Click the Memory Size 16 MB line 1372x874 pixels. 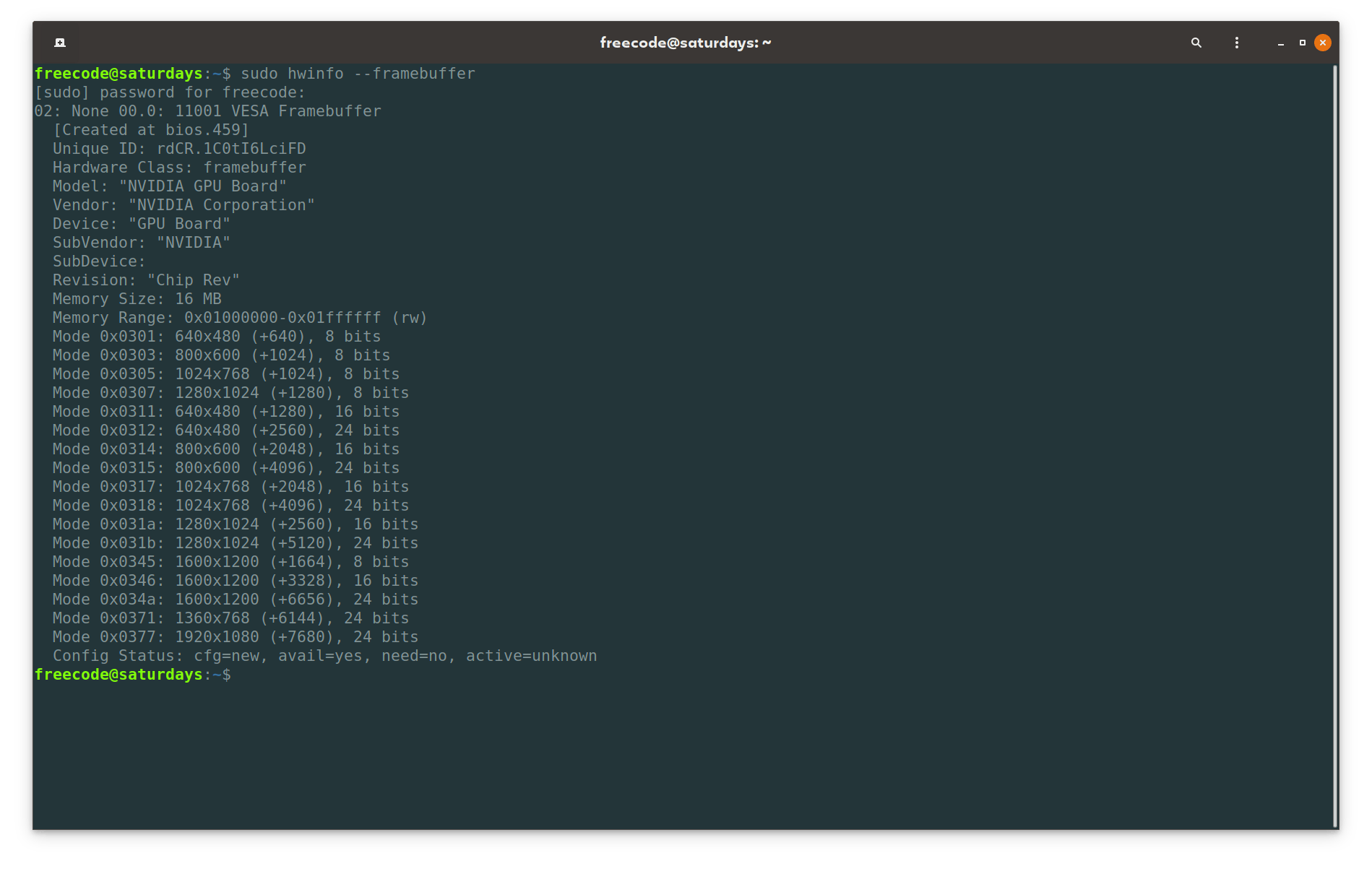point(137,299)
